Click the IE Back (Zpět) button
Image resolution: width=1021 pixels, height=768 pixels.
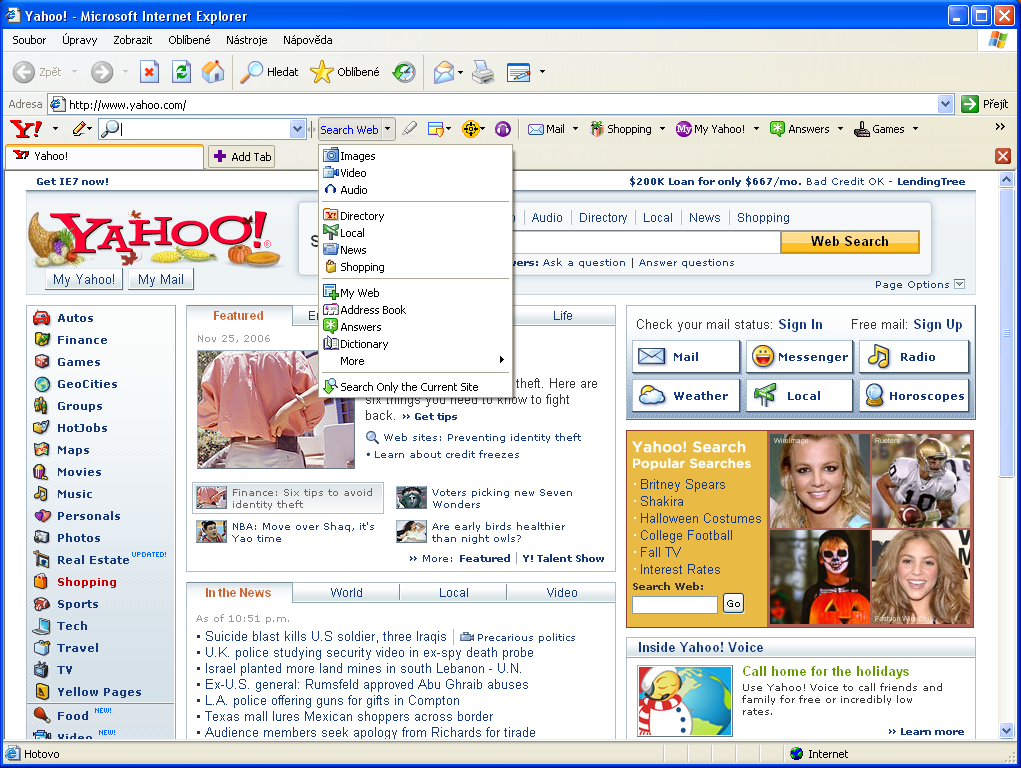(38, 72)
